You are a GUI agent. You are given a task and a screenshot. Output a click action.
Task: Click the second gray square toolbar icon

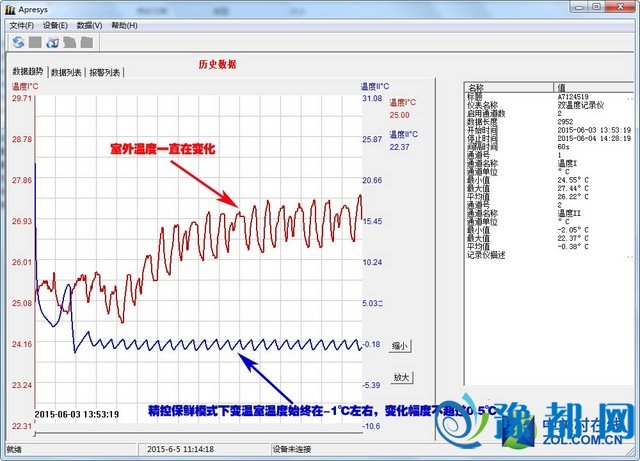35,42
